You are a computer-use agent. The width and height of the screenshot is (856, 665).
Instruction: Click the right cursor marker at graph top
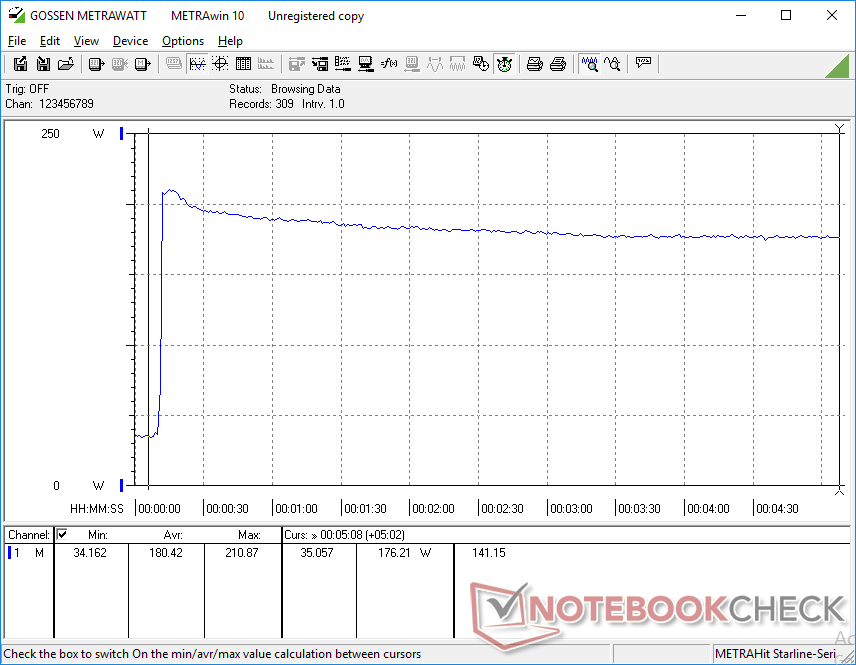pos(839,127)
